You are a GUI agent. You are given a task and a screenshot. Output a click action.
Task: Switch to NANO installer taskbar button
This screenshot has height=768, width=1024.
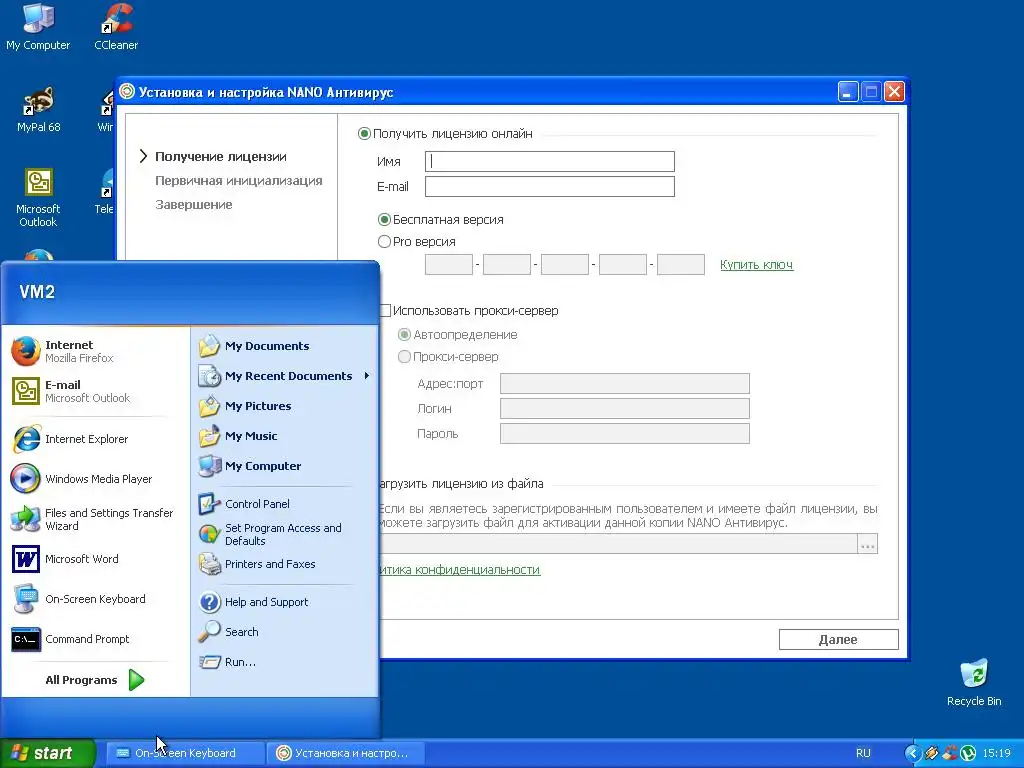(346, 753)
